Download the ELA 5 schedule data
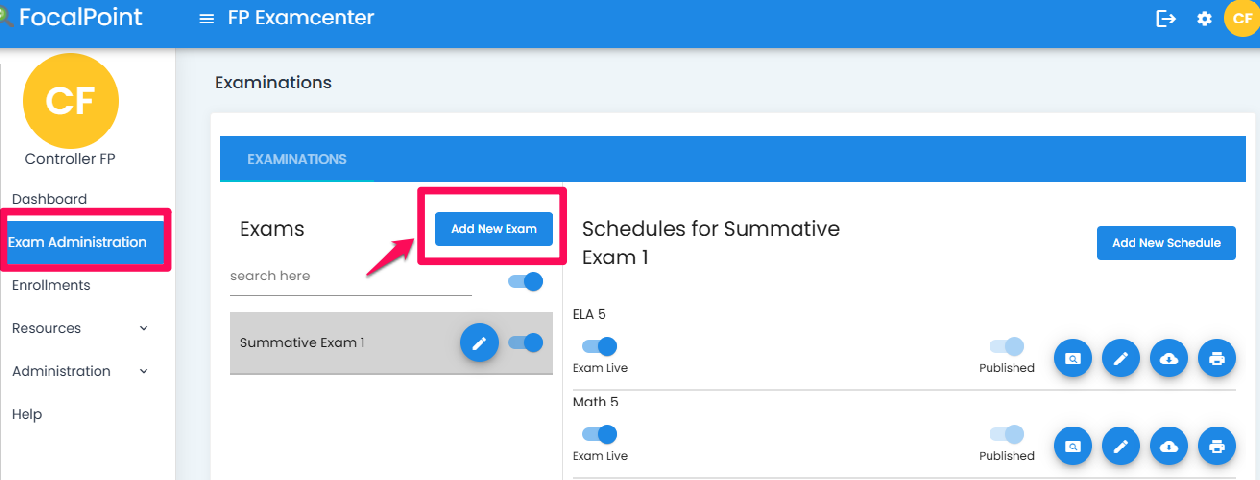1260x480 pixels. click(x=1169, y=358)
